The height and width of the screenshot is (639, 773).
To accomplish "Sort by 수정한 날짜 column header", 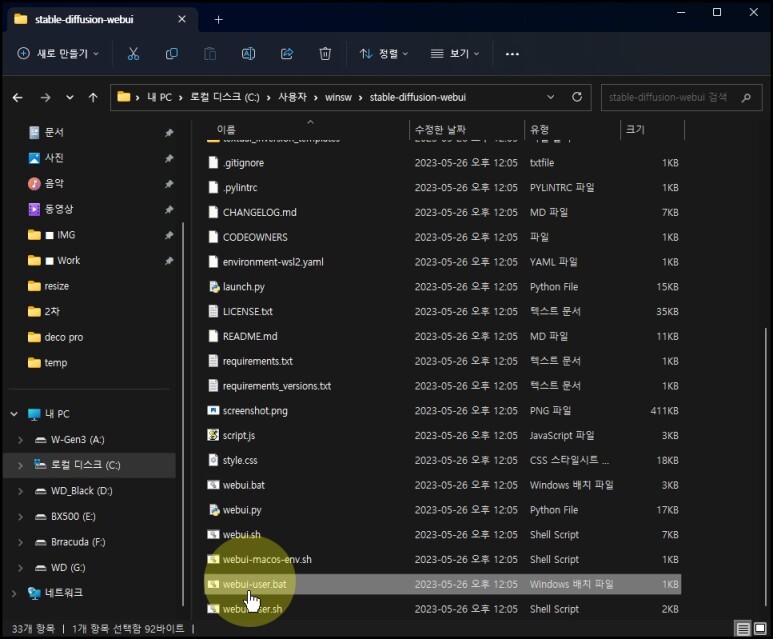I will click(440, 130).
